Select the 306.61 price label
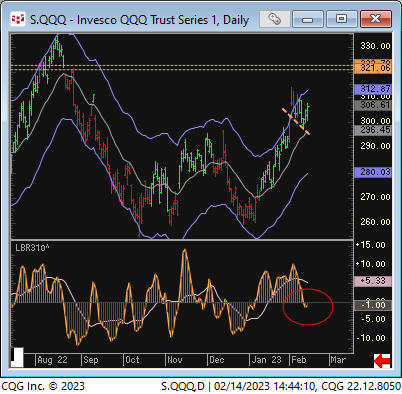 coord(372,105)
